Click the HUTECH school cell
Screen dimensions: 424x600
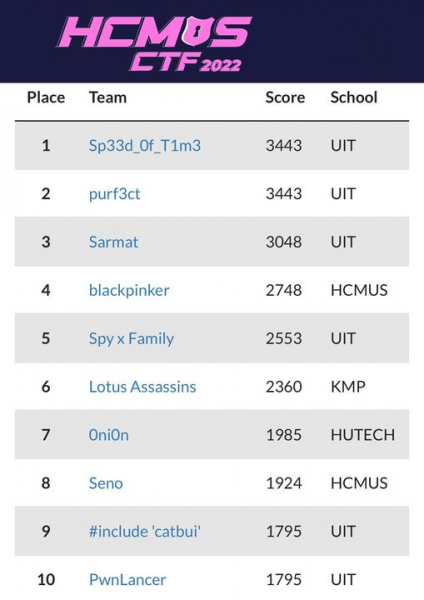point(363,435)
